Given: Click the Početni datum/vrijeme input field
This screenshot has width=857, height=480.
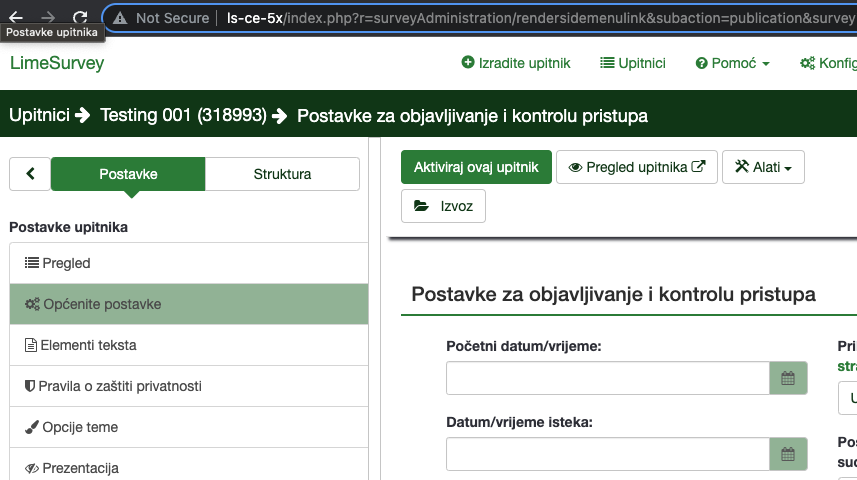Looking at the screenshot, I should [x=607, y=379].
